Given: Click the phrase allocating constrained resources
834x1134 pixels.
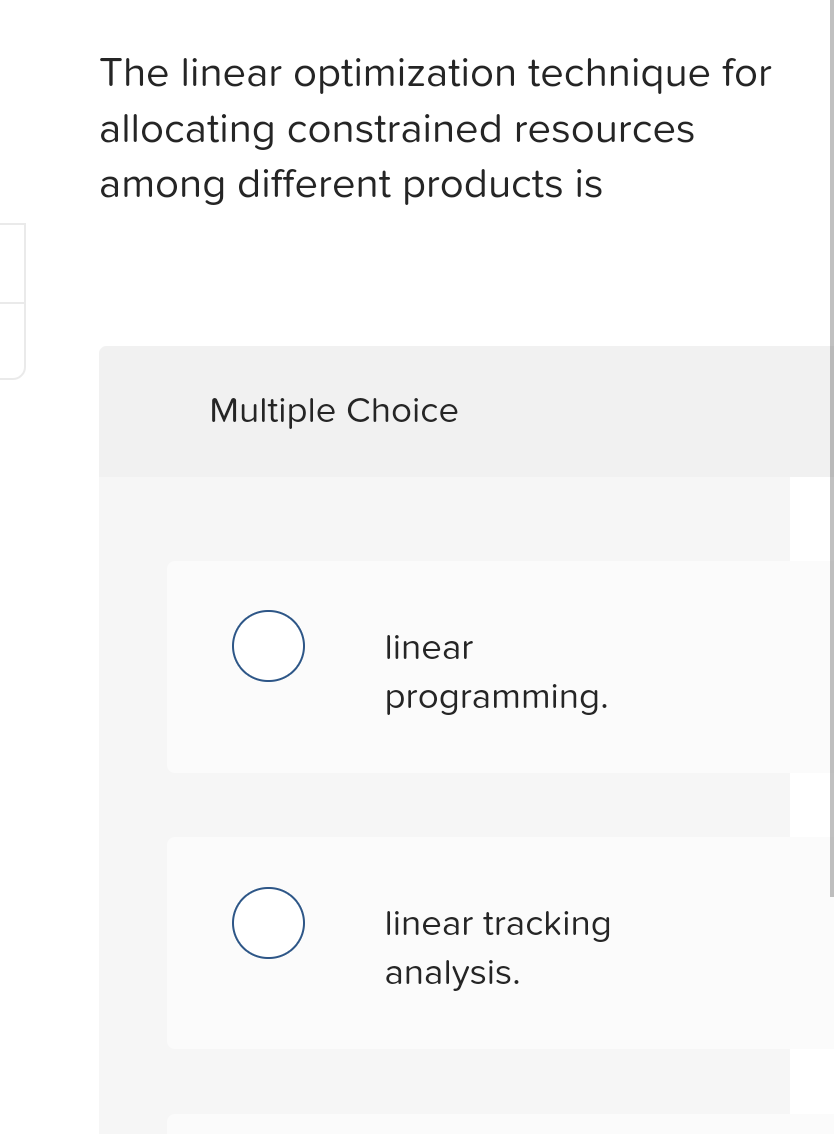Looking at the screenshot, I should 397,128.
